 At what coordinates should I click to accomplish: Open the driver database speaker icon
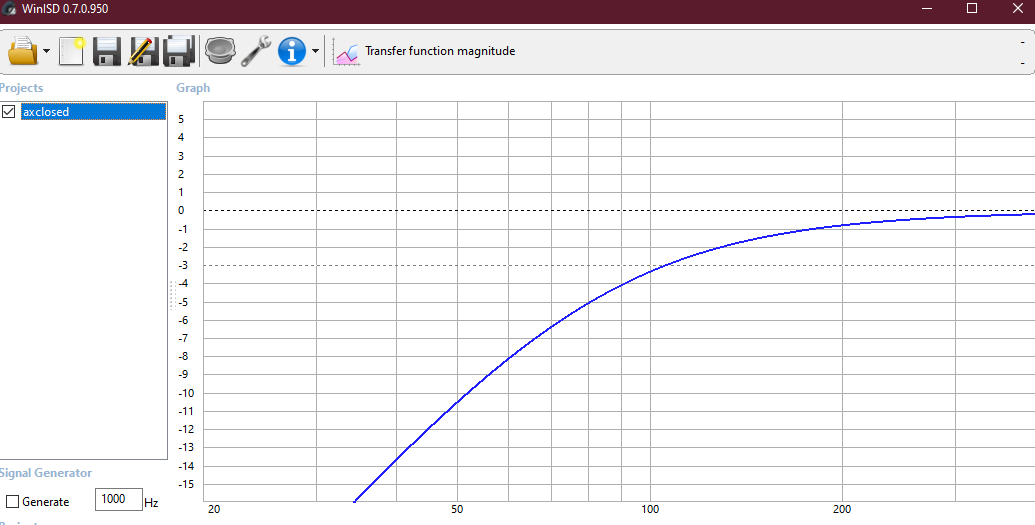pos(220,51)
